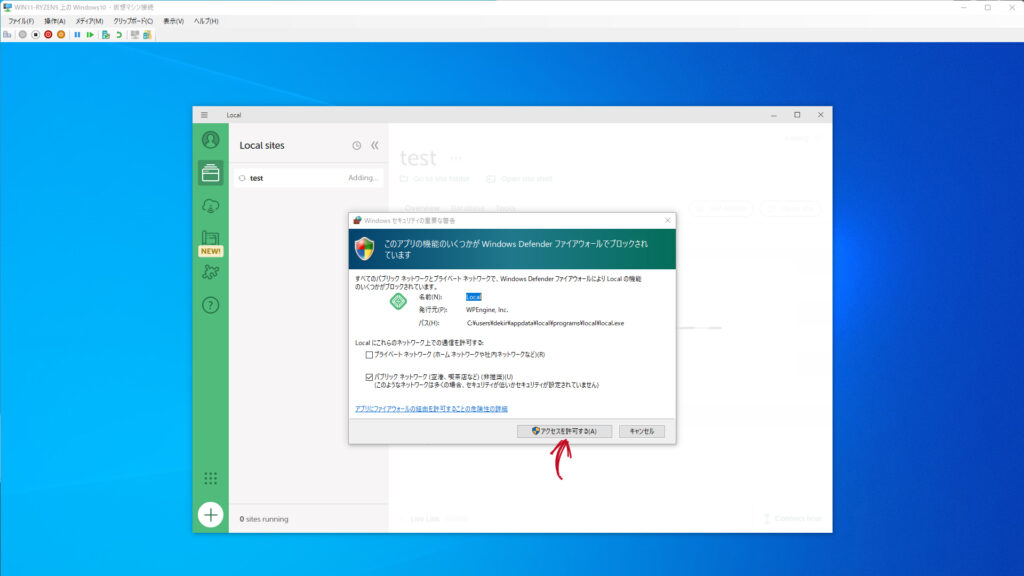Screen dimensions: 1024x576
Task: Open the Connect cloud icon in Local sidebar
Action: (x=210, y=206)
